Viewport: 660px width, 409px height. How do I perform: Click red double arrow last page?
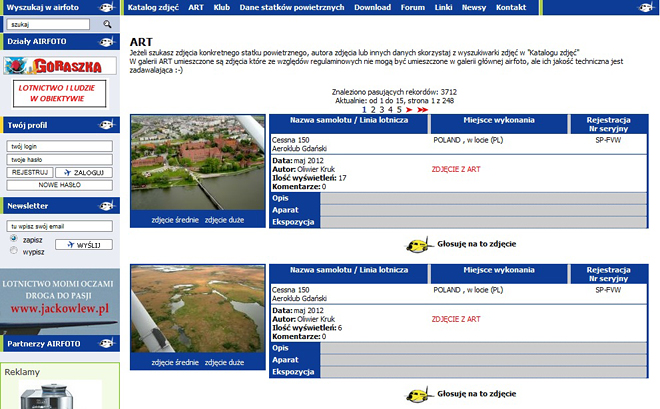(x=422, y=110)
